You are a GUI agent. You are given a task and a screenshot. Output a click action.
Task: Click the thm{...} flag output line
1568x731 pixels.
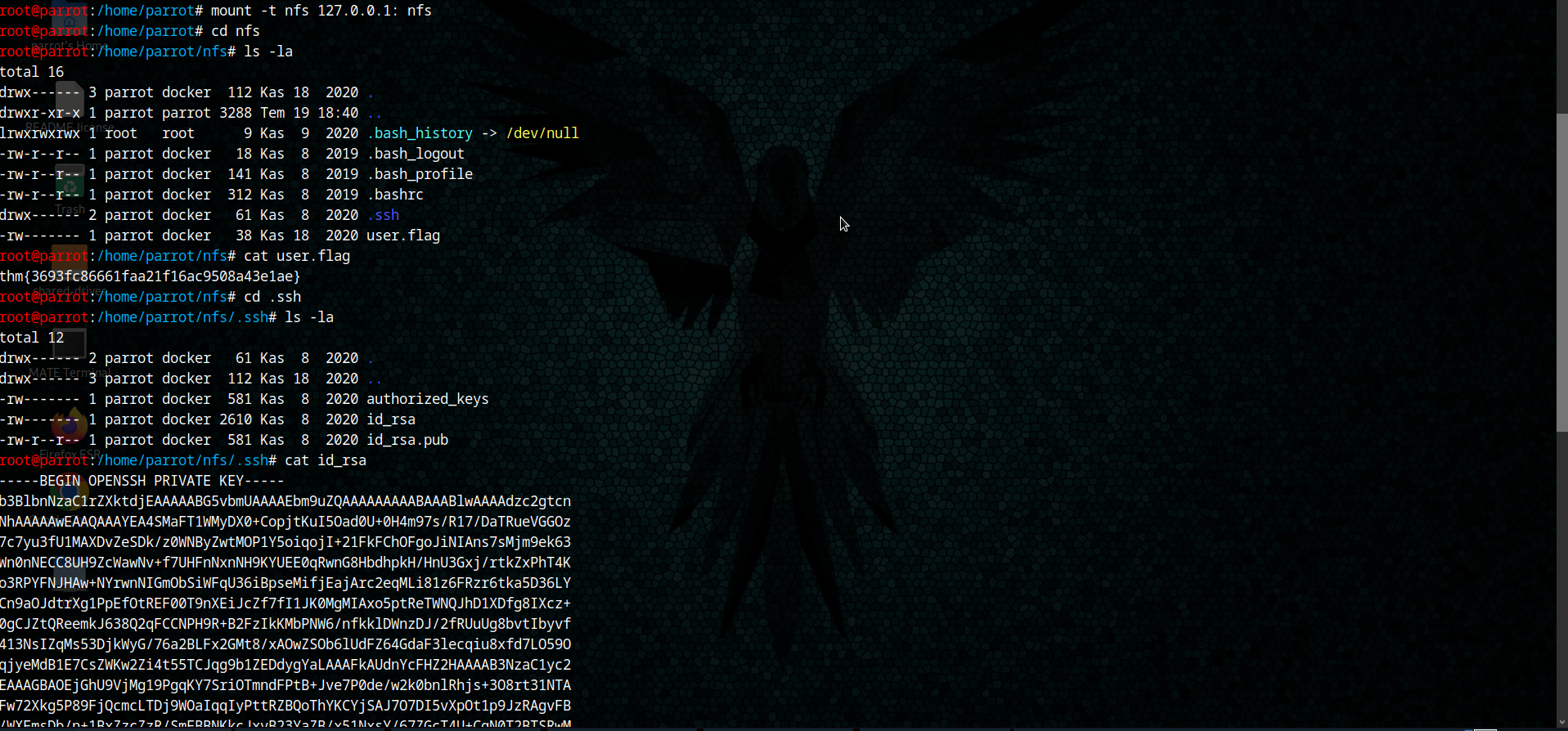pos(150,276)
